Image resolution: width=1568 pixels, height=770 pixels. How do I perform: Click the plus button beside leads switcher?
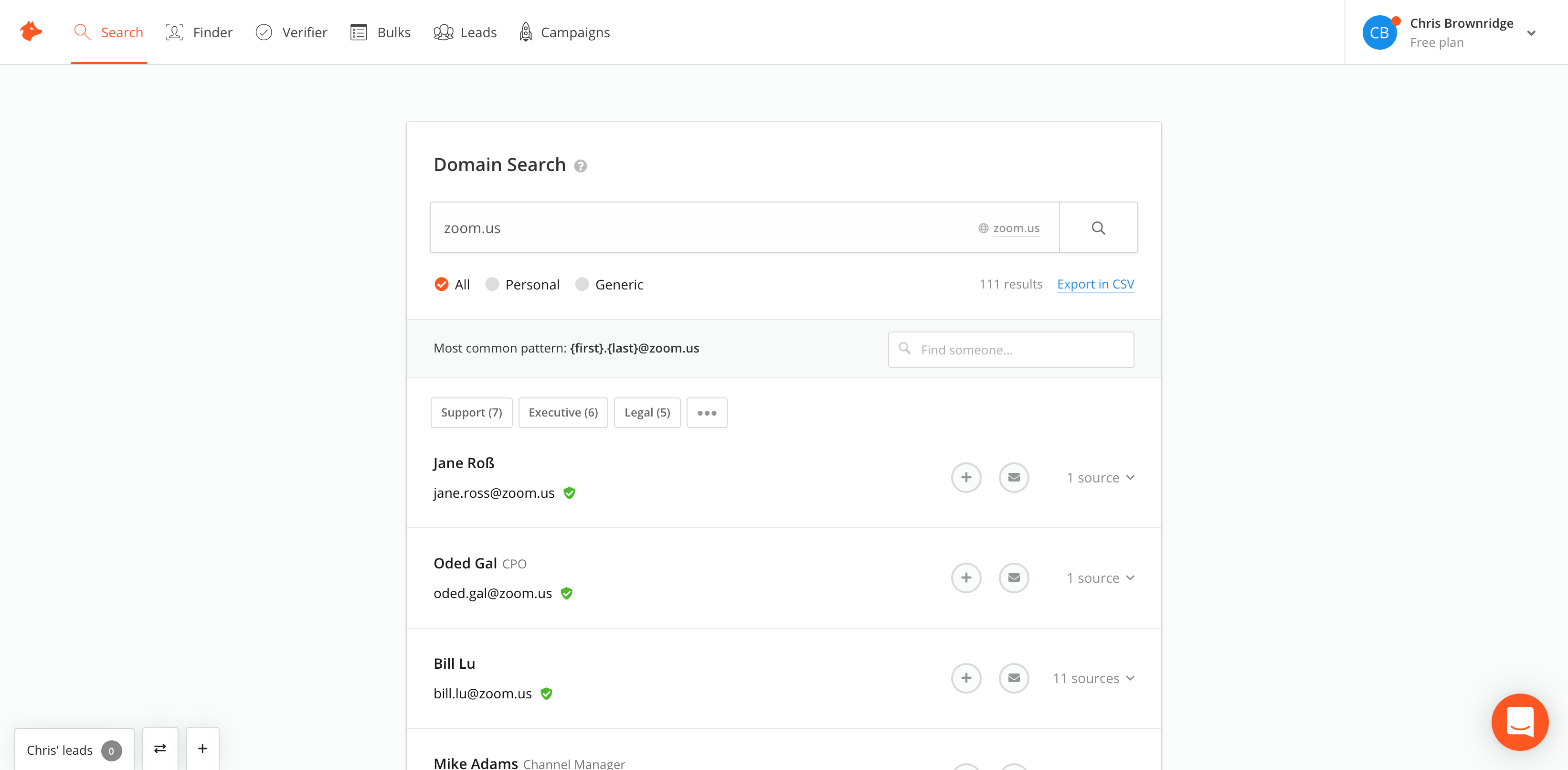click(x=203, y=749)
